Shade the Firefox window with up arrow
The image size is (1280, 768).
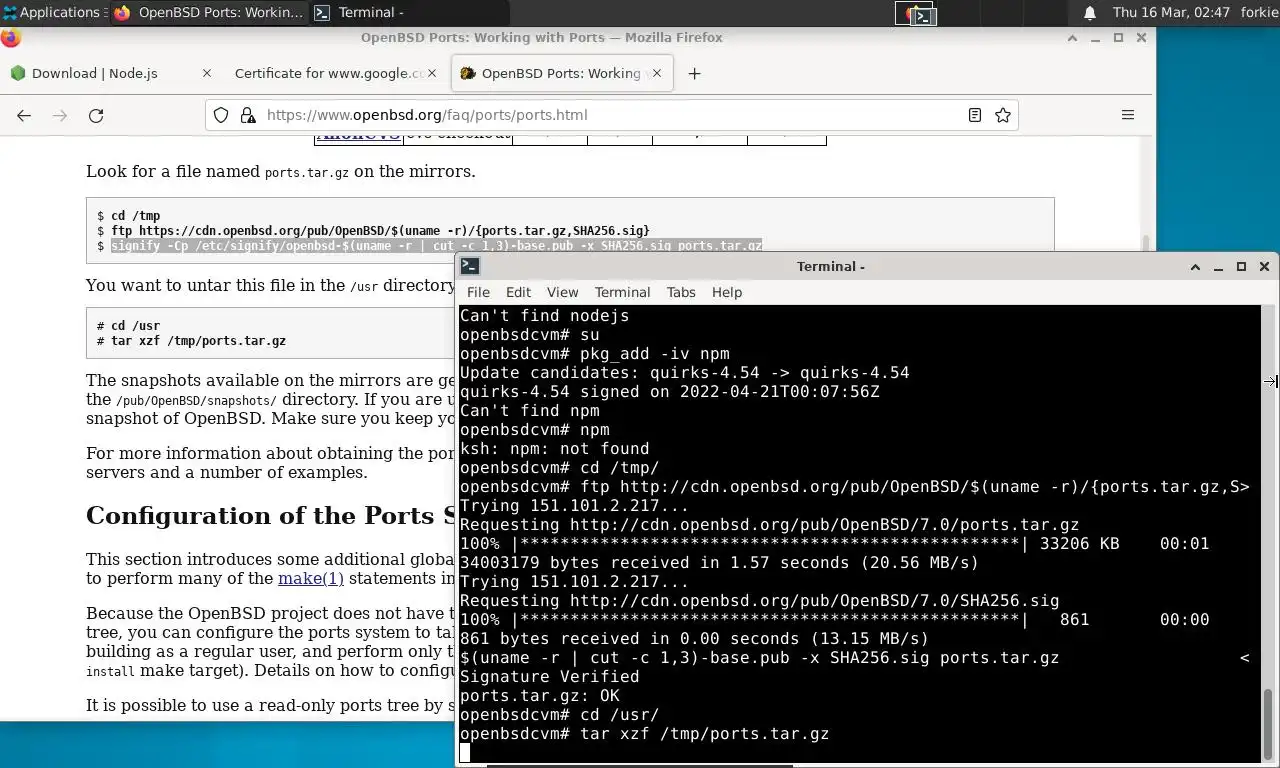[x=1072, y=37]
